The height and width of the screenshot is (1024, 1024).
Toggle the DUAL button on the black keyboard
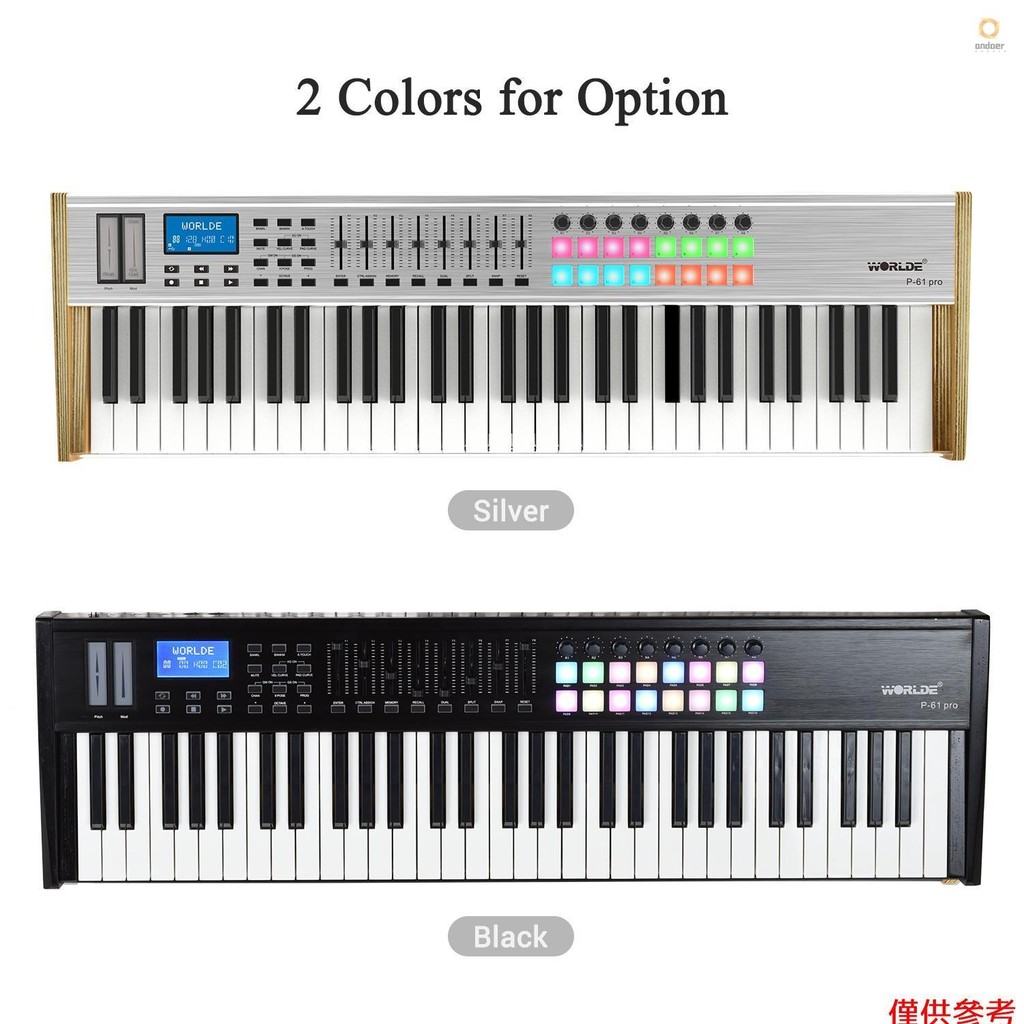pyautogui.click(x=444, y=709)
